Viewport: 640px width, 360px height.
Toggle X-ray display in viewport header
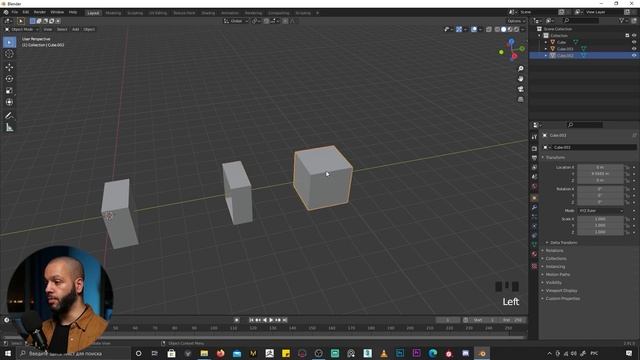(489, 29)
